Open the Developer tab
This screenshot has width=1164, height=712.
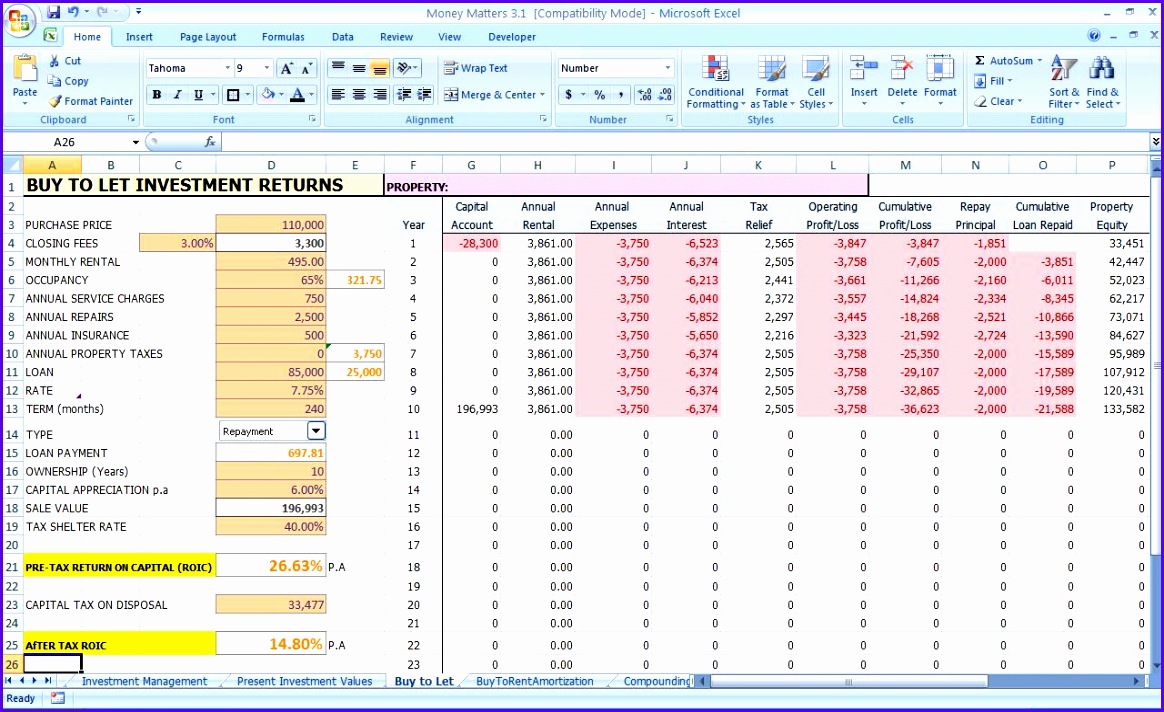tap(511, 36)
